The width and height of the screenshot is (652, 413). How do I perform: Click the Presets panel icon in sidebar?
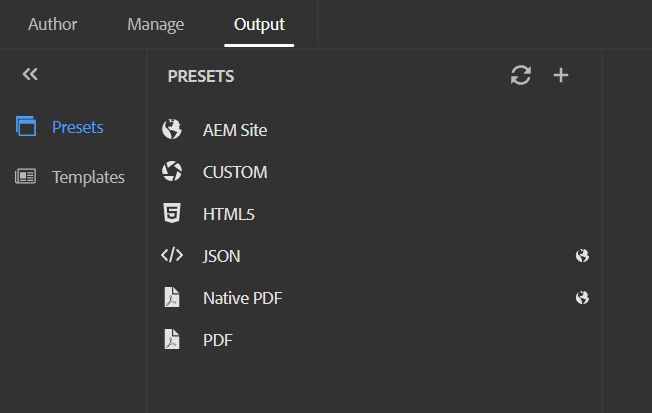coord(26,126)
